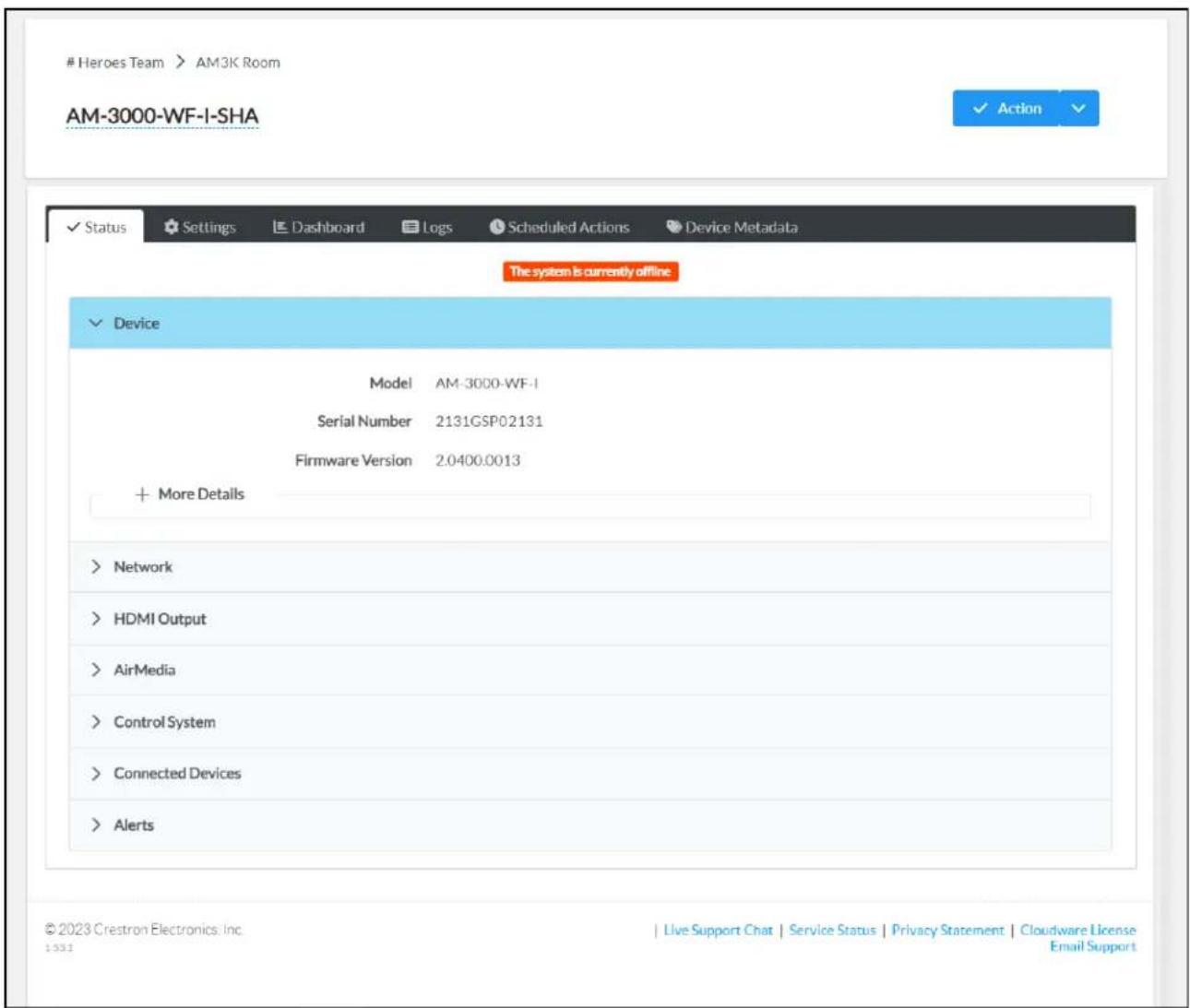Select the Scheduled Actions tab
Viewport: 1190px width, 1008px height.
tap(559, 227)
